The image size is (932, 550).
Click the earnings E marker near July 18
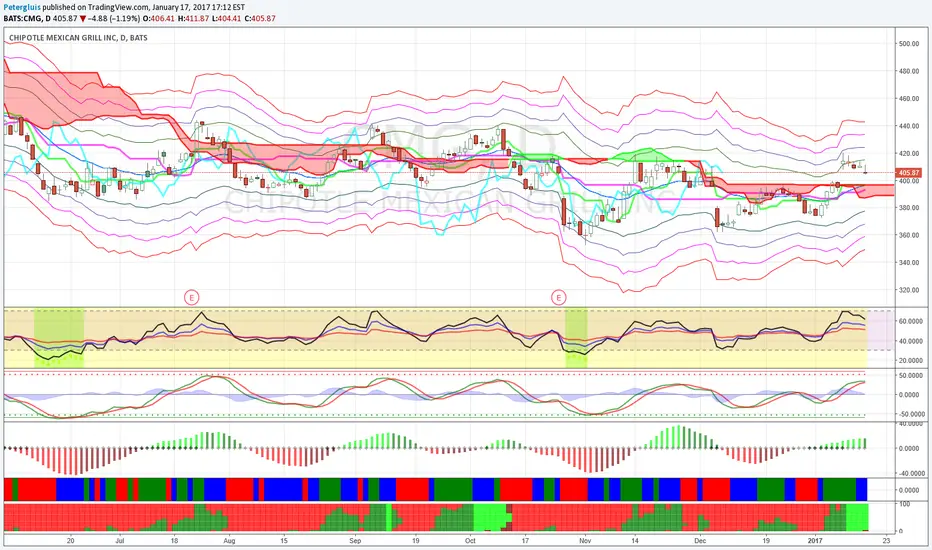click(191, 297)
